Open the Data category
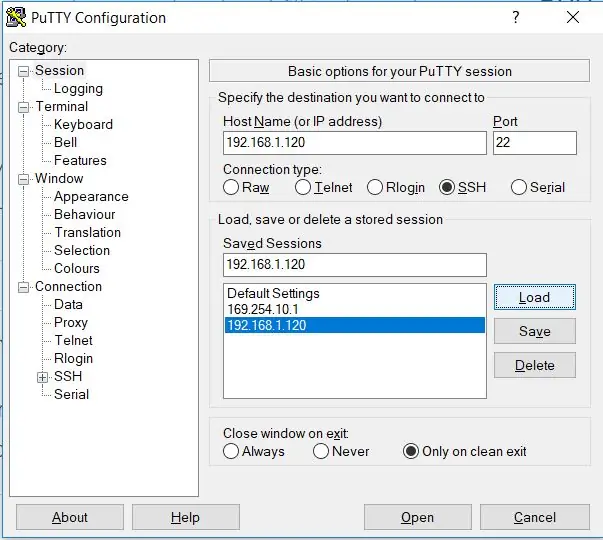This screenshot has height=540, width=603. tap(68, 305)
